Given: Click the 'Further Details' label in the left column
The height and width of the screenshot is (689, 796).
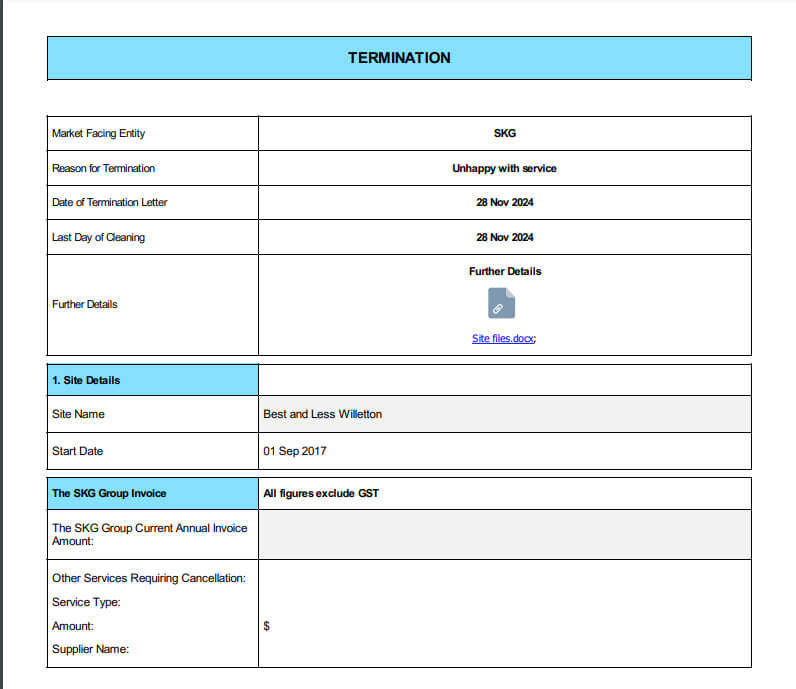Looking at the screenshot, I should pyautogui.click(x=85, y=304).
